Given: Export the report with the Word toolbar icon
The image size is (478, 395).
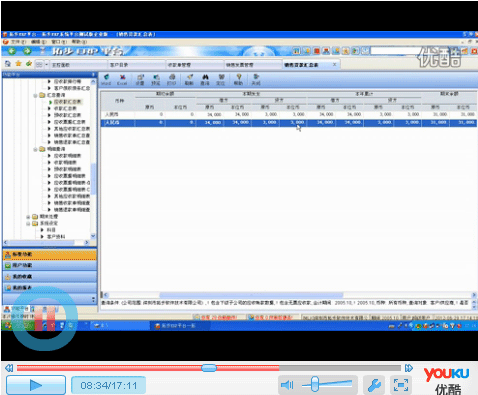Looking at the screenshot, I should point(106,80).
